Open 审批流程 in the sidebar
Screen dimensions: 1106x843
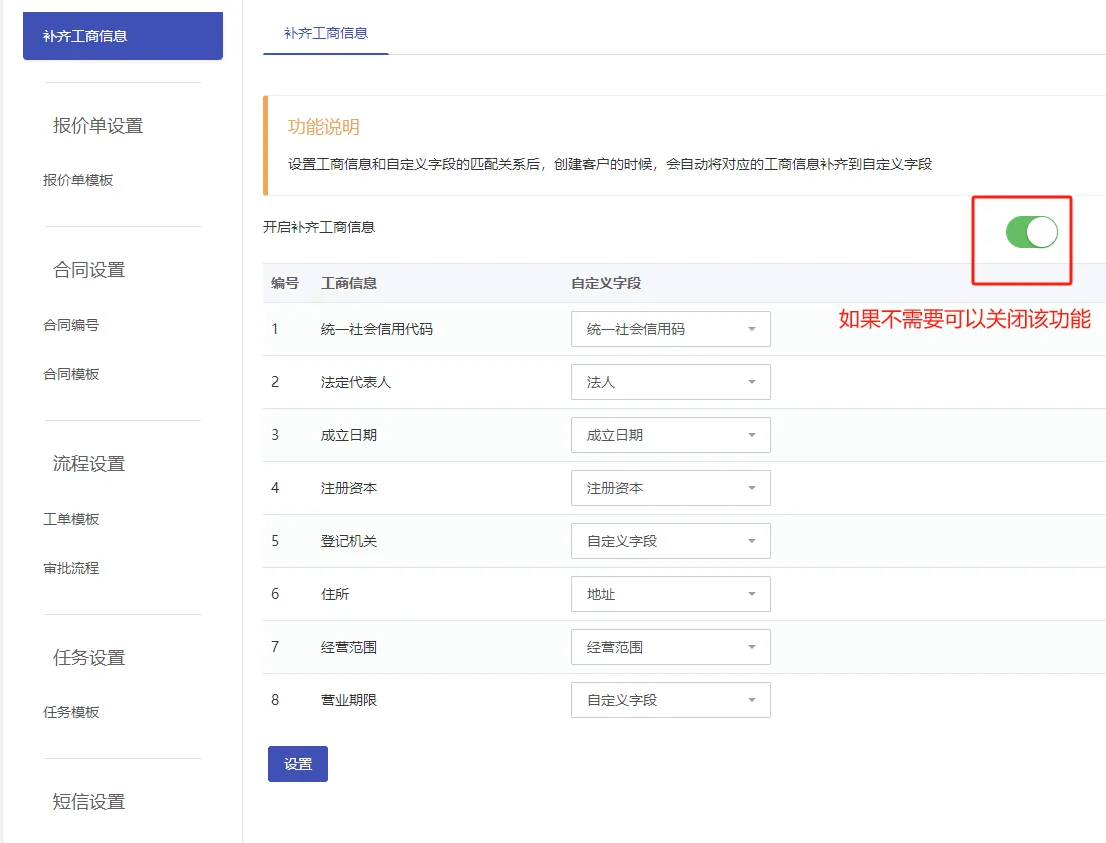coord(71,568)
